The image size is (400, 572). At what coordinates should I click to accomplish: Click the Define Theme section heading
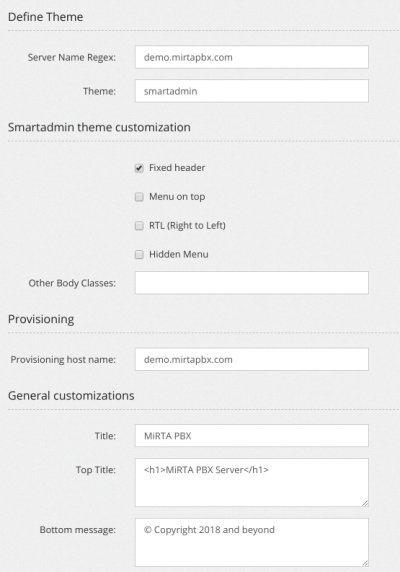(x=46, y=17)
